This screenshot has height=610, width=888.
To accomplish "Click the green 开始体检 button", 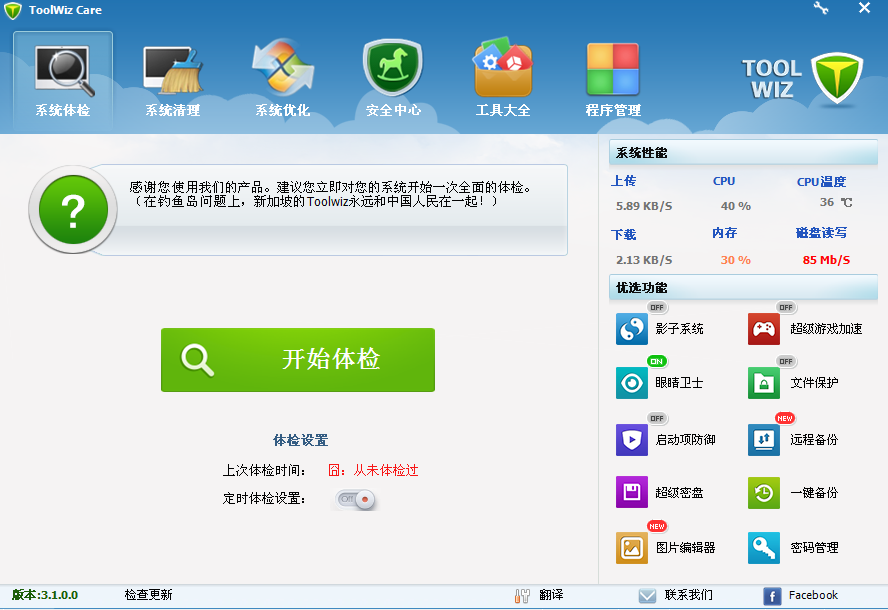I will tap(298, 360).
